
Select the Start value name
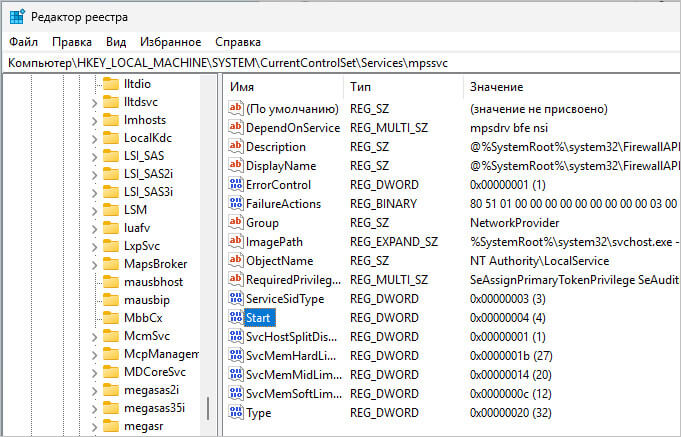coord(258,318)
